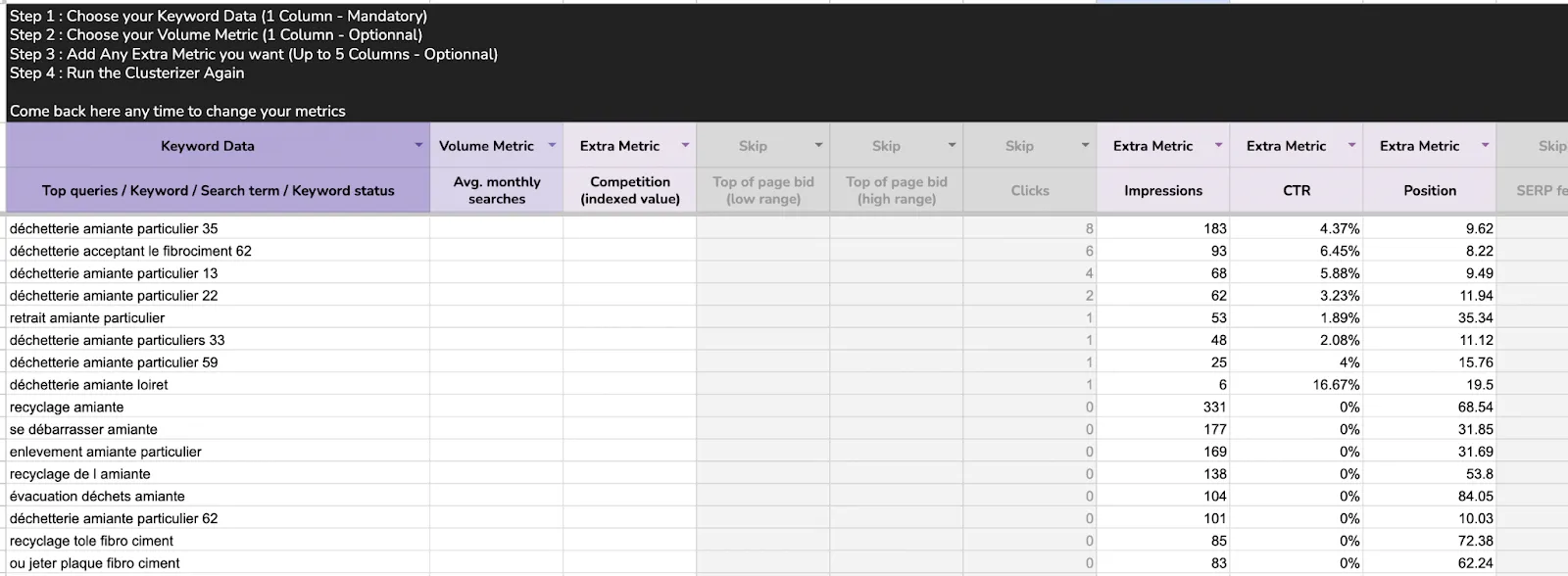Open the Skip dropdown above Top of page bid (high range)
Screen dimensions: 1568x576
click(952, 145)
